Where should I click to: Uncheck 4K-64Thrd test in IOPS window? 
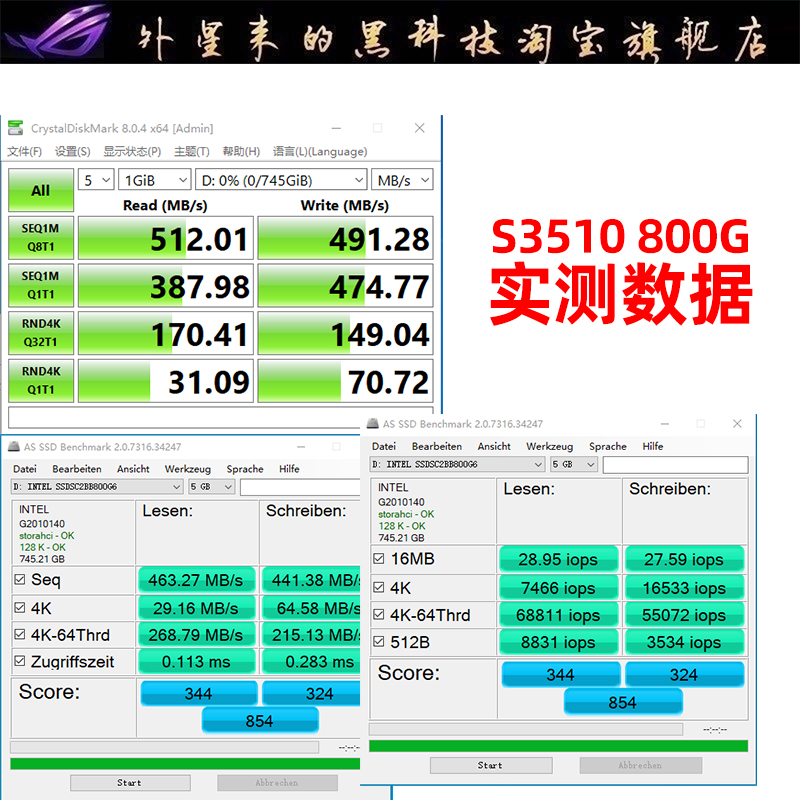(379, 614)
